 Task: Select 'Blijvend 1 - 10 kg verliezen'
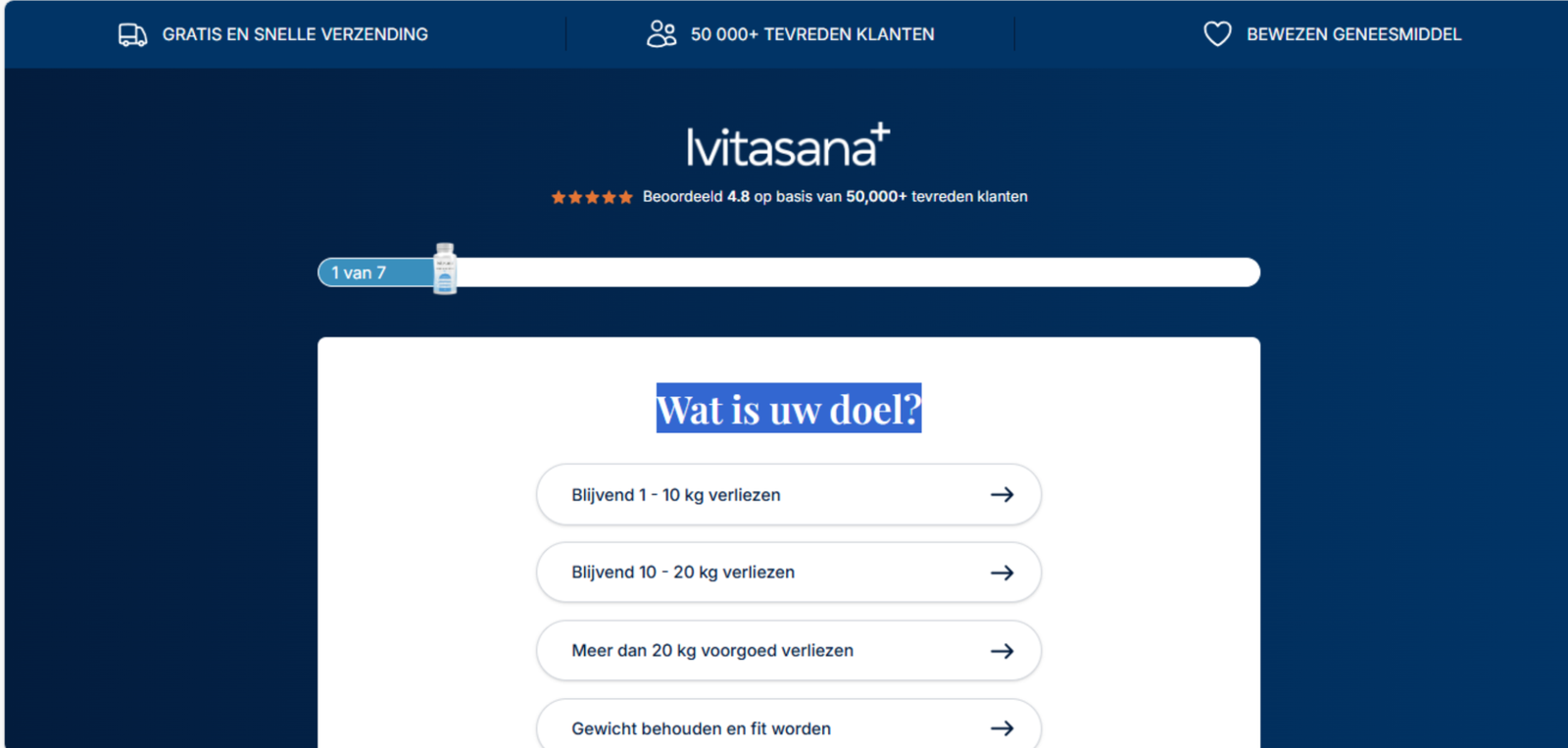[x=676, y=495]
